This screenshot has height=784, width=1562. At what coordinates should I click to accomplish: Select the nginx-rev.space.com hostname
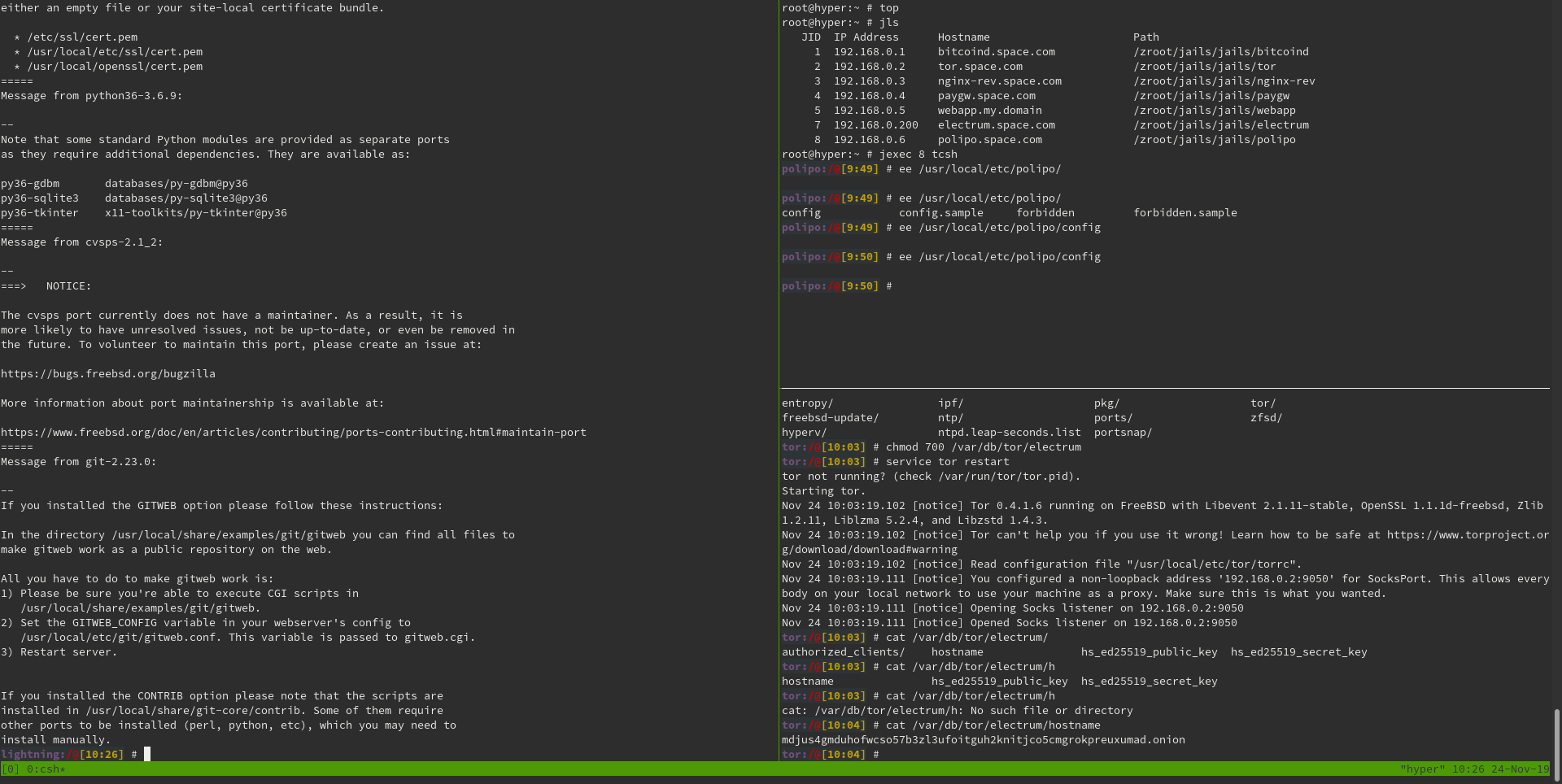tap(1000, 81)
